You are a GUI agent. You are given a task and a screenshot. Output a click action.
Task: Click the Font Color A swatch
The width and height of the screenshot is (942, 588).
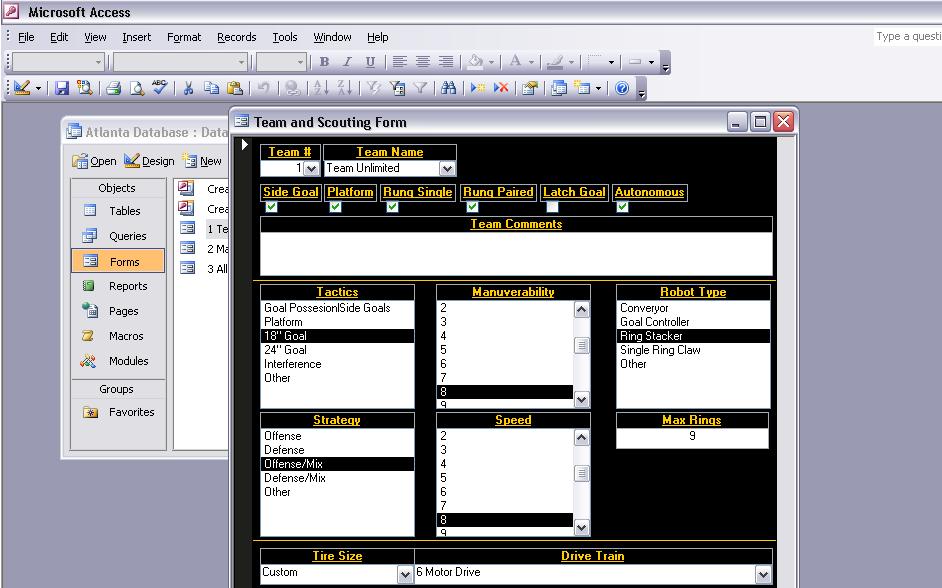[x=515, y=61]
